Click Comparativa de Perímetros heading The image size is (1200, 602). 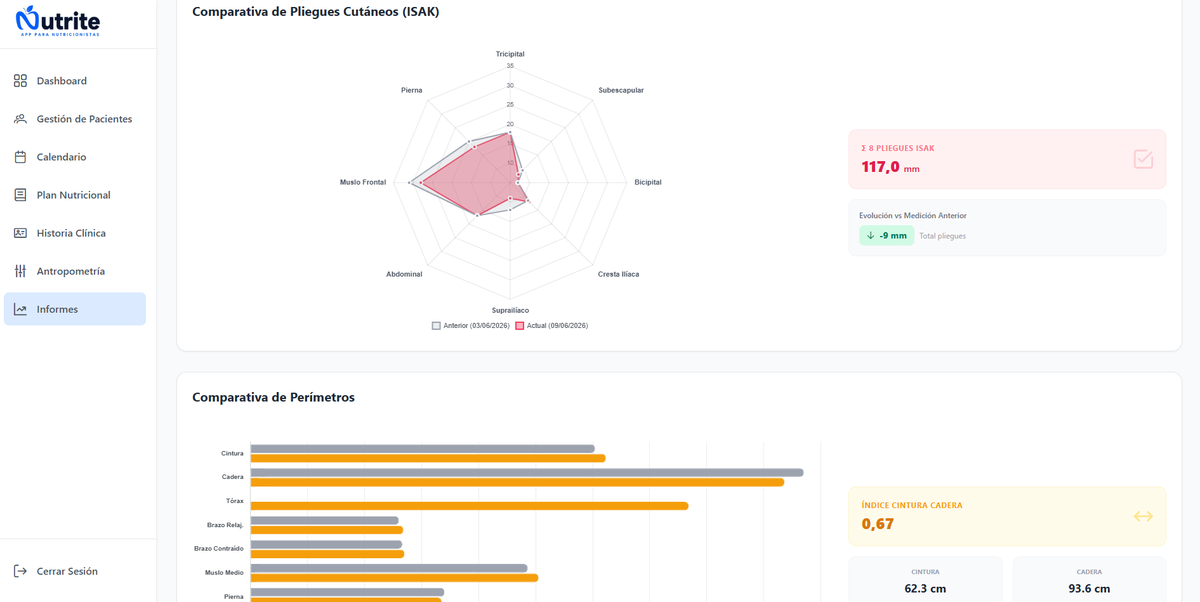point(273,397)
